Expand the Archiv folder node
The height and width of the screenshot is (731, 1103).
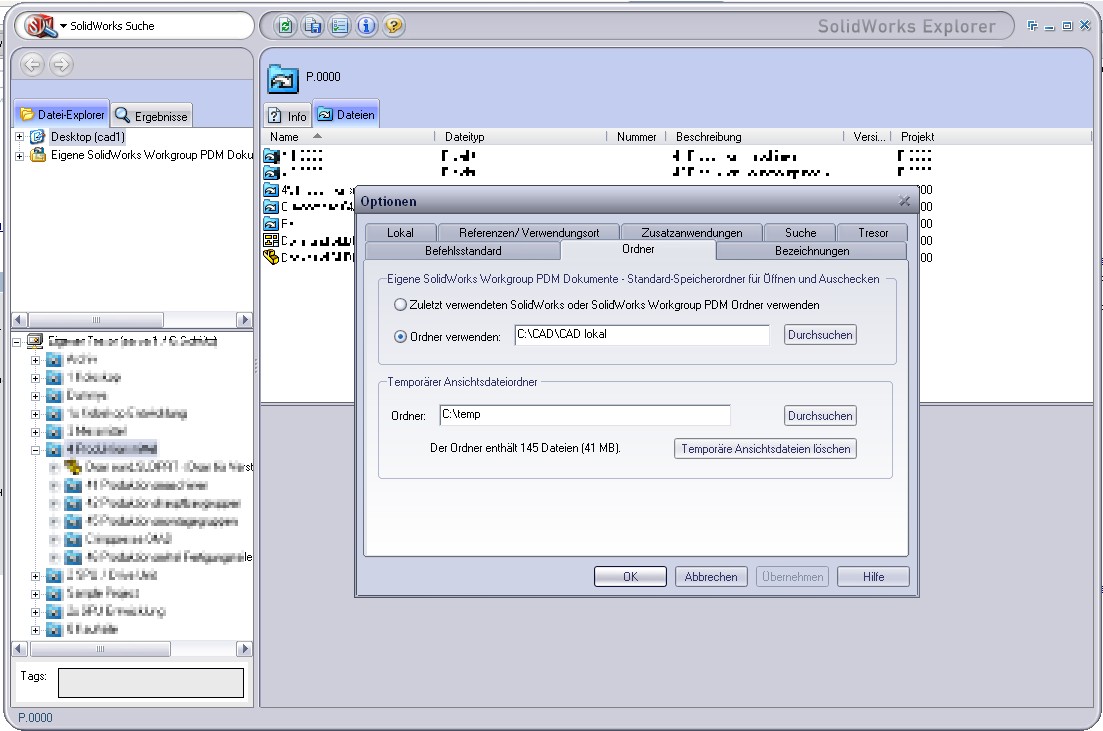coord(35,360)
